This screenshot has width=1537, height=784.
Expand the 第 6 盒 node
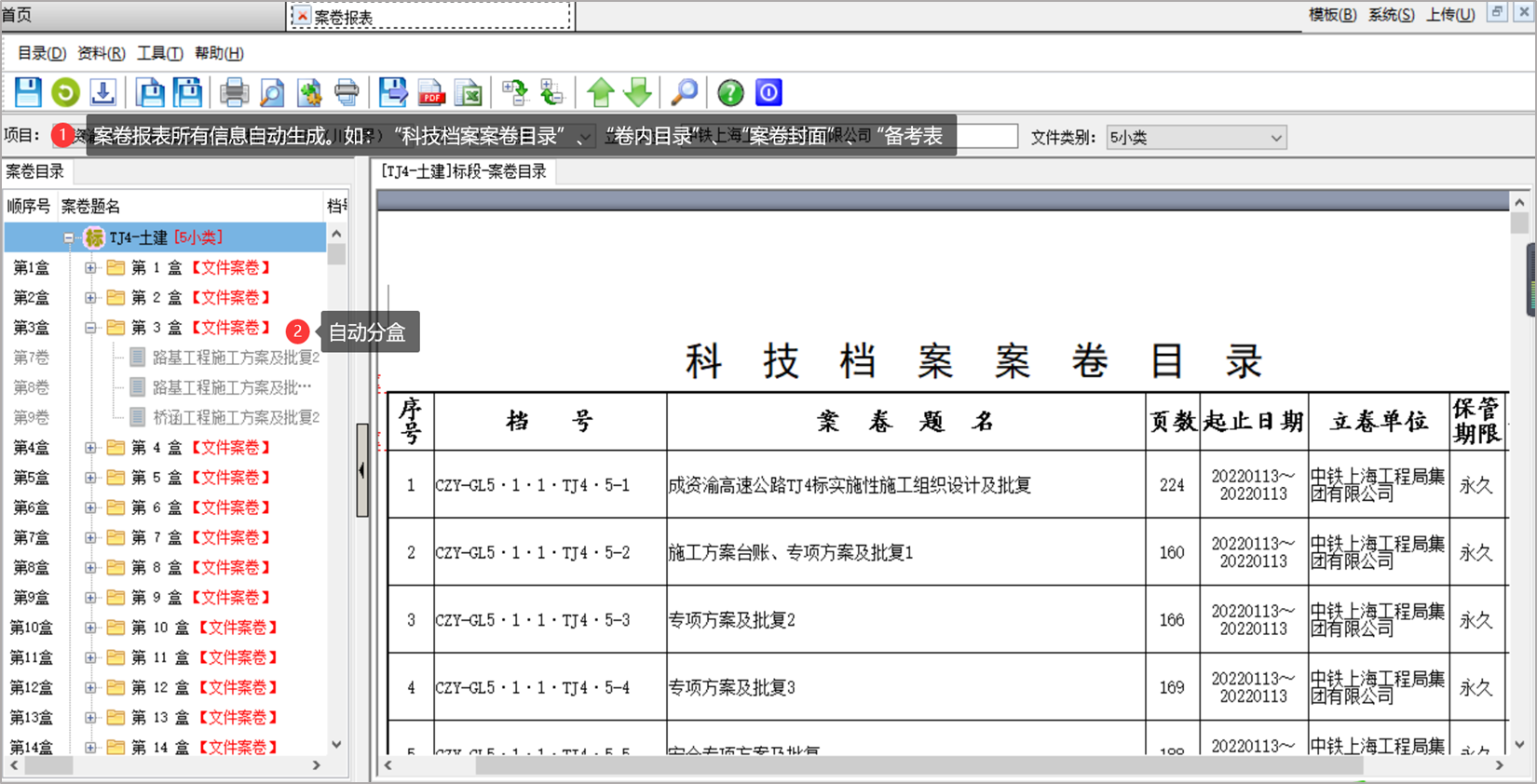(x=90, y=507)
